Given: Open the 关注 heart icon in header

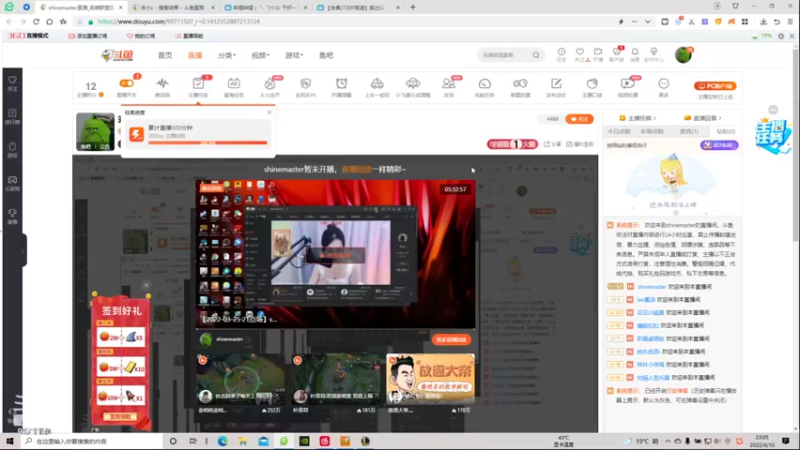Looking at the screenshot, I should click(580, 52).
